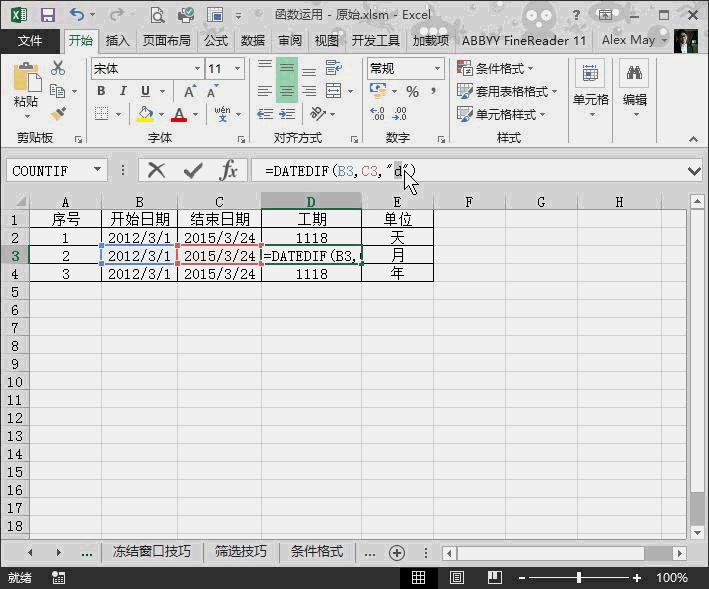Click Page Break Preview view button
Image resolution: width=709 pixels, height=589 pixels.
495,577
